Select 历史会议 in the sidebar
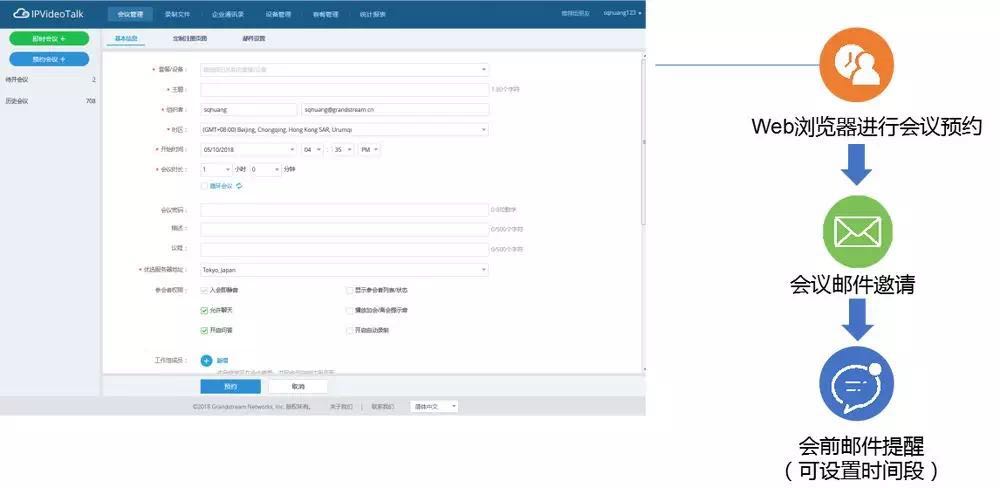Image resolution: width=1000 pixels, height=488 pixels. pyautogui.click(x=50, y=101)
